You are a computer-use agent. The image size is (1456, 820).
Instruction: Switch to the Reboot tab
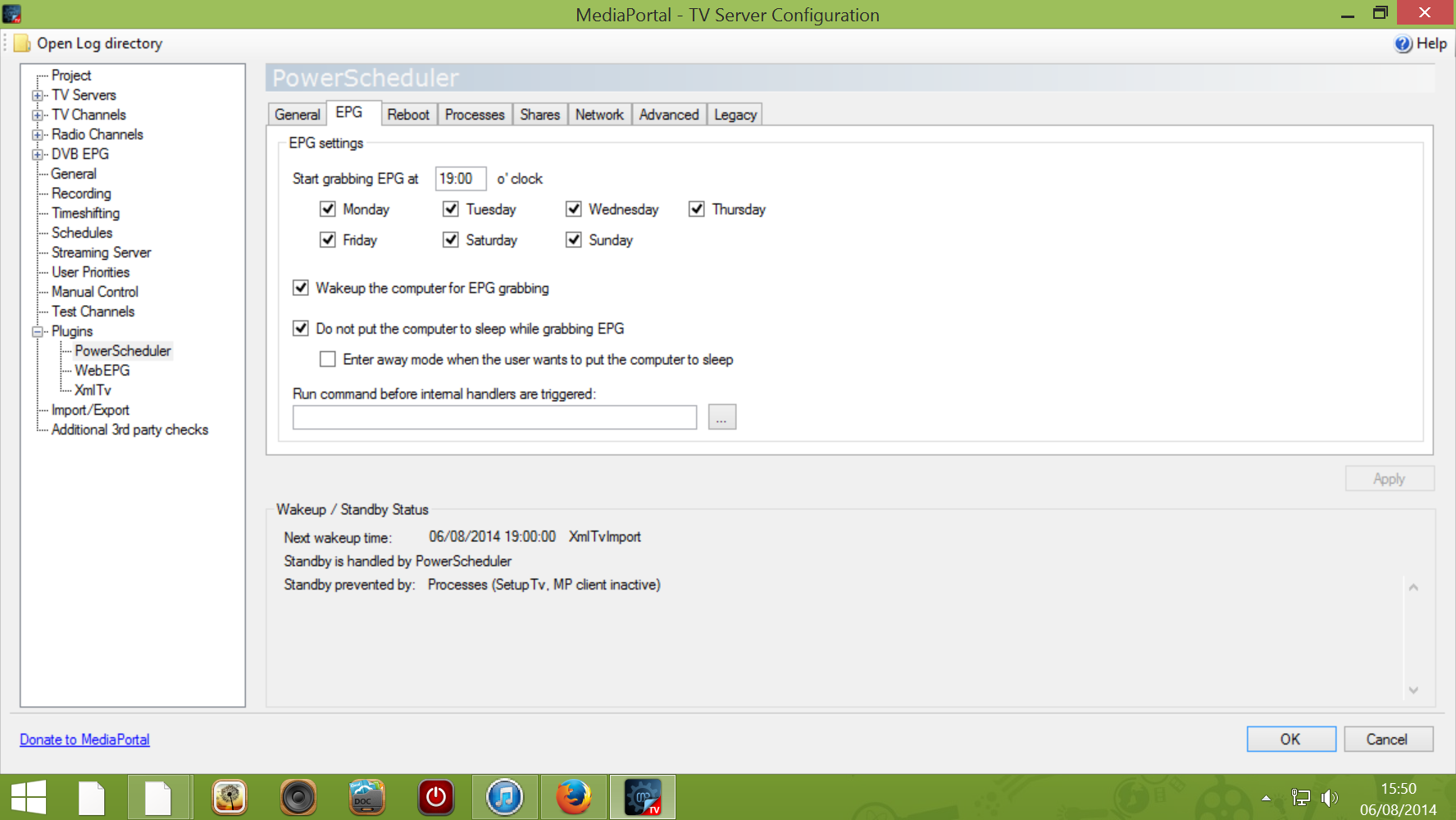coord(407,115)
